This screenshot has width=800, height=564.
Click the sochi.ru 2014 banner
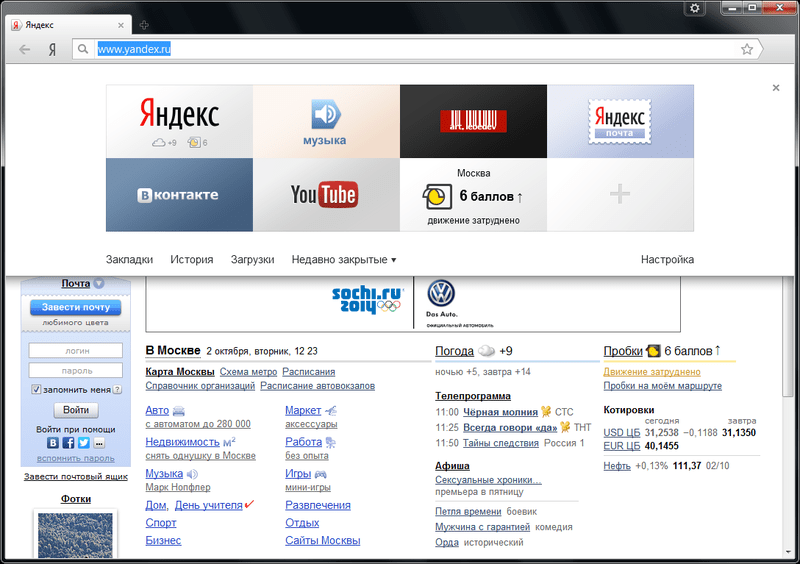(x=366, y=300)
